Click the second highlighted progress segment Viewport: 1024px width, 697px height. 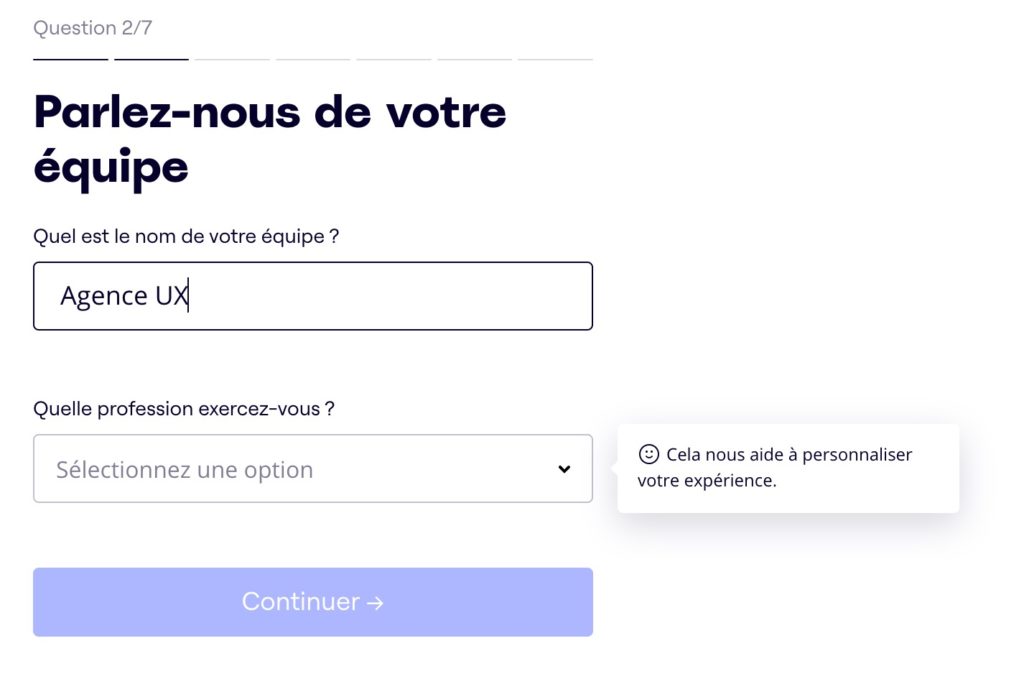pyautogui.click(x=151, y=59)
